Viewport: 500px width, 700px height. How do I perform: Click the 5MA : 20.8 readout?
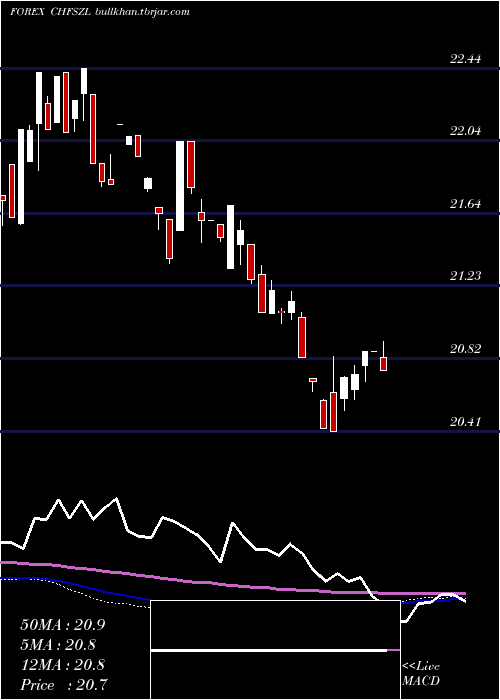tap(58, 645)
